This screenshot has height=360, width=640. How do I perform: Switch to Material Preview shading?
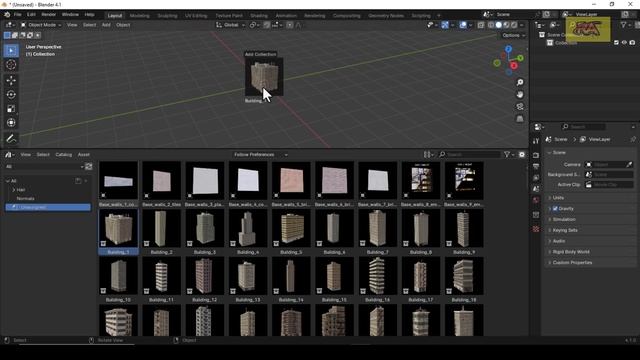506,25
